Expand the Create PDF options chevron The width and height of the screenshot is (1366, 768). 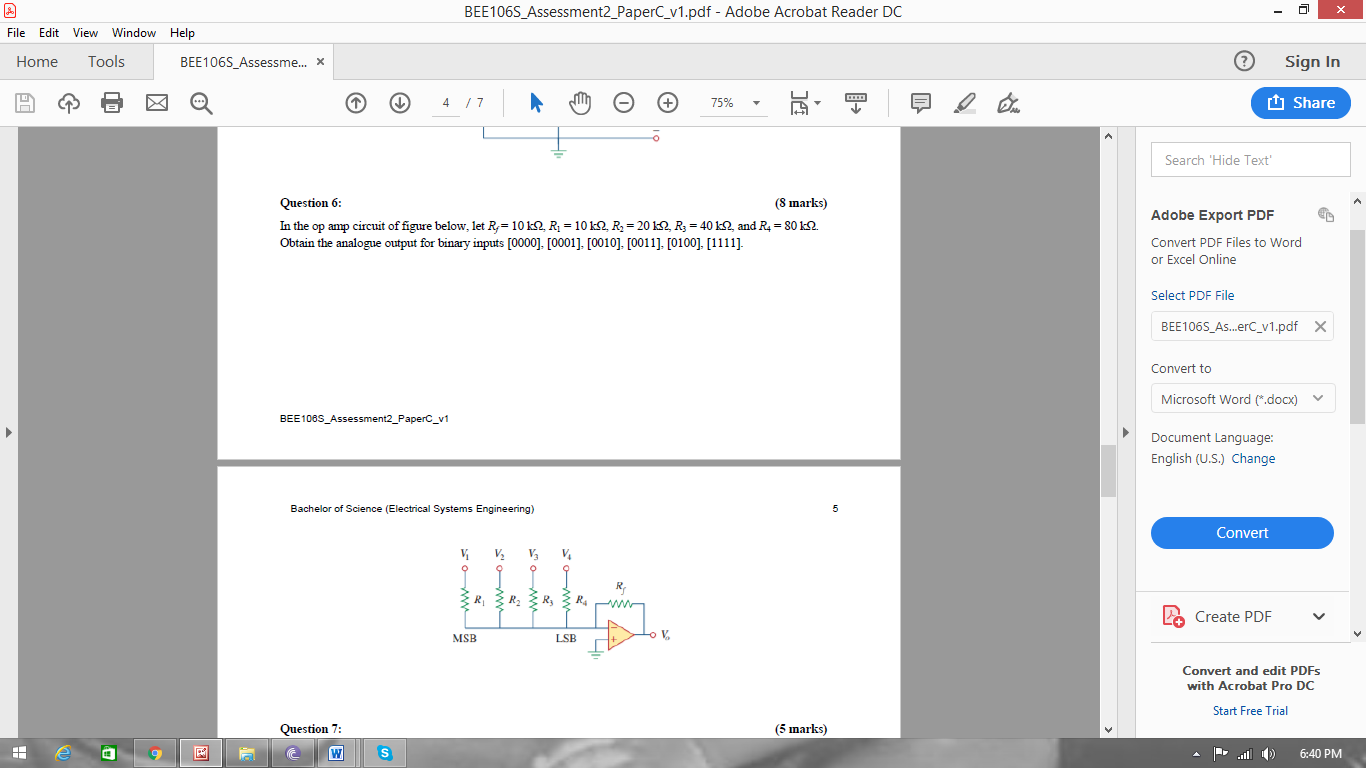[1318, 616]
